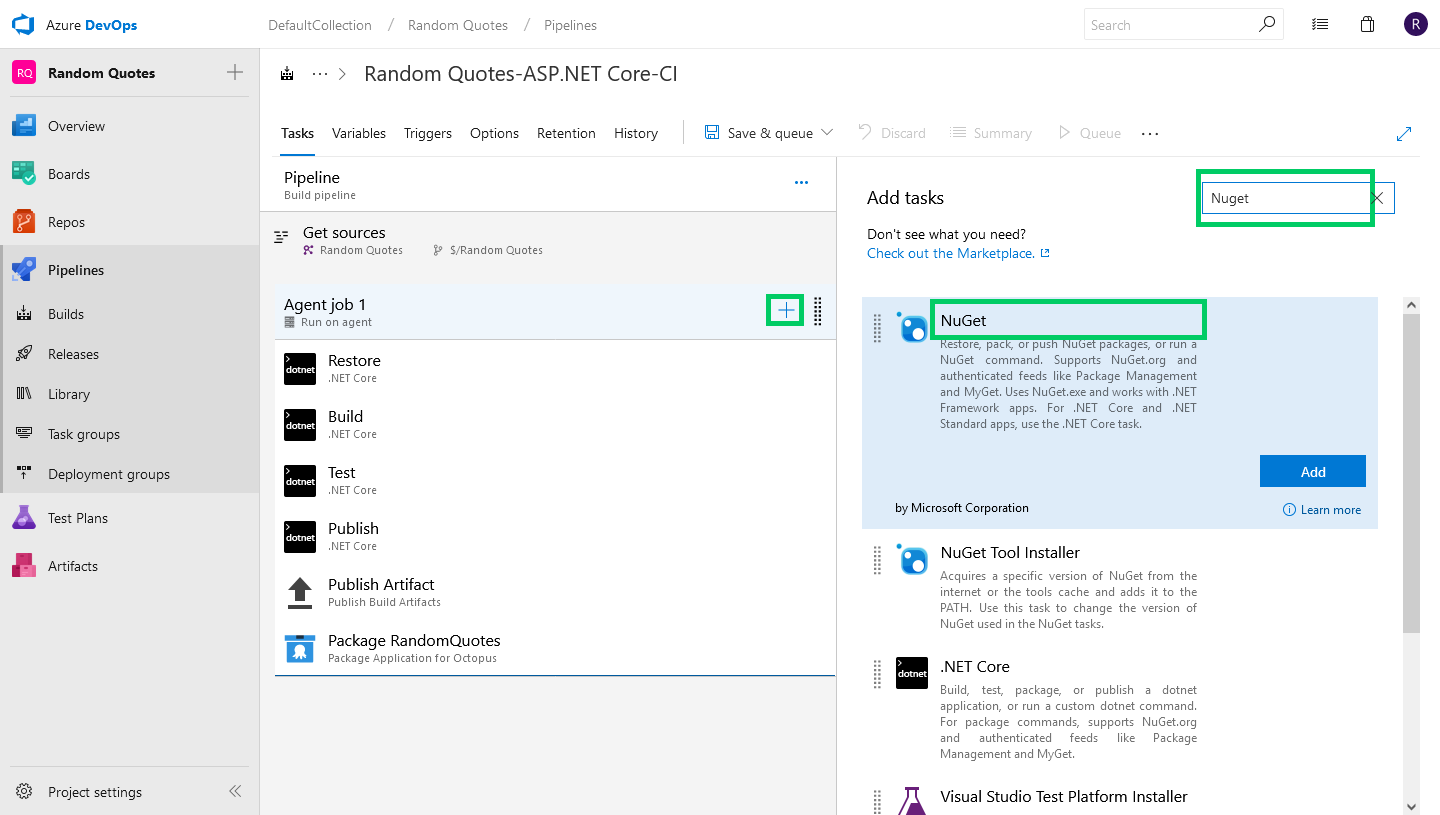Select Package RandomQuotes Octopus task
Screen dimensions: 1440x815
(555, 648)
